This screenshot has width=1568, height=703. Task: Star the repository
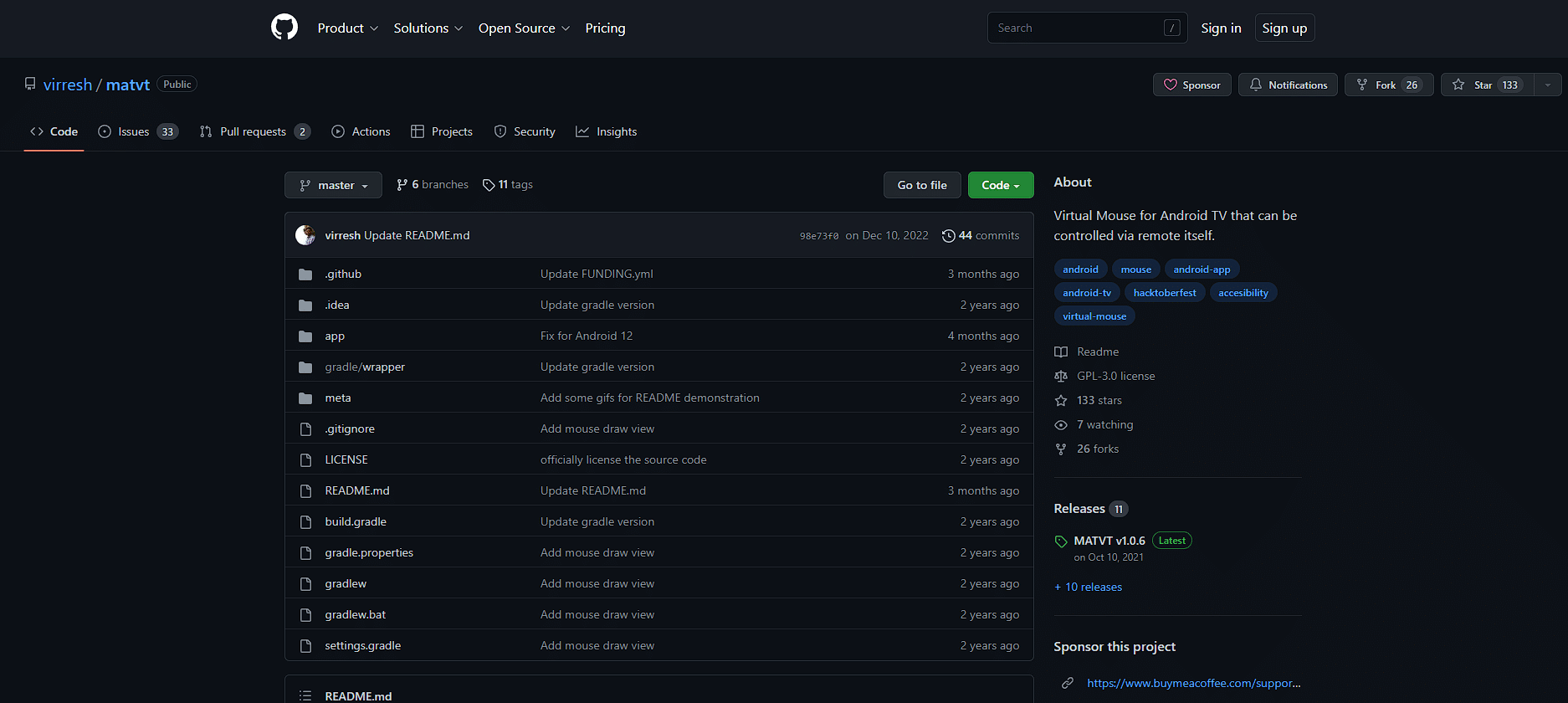click(x=1487, y=85)
